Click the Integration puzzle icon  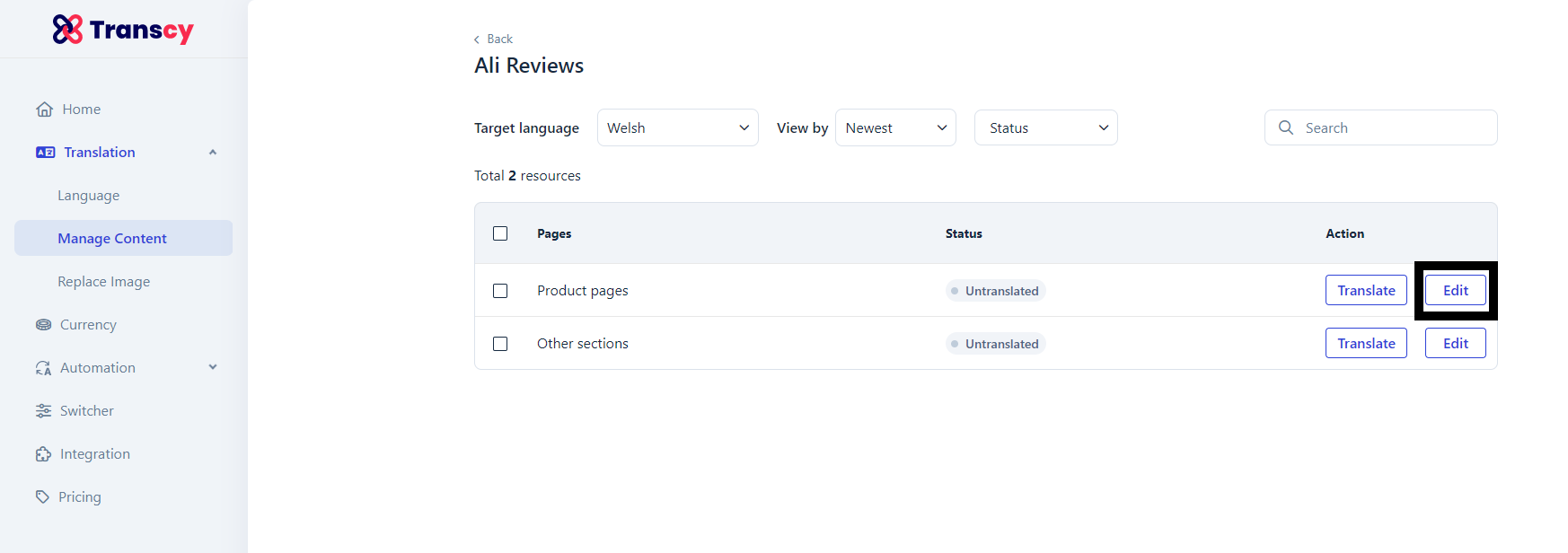click(x=43, y=454)
